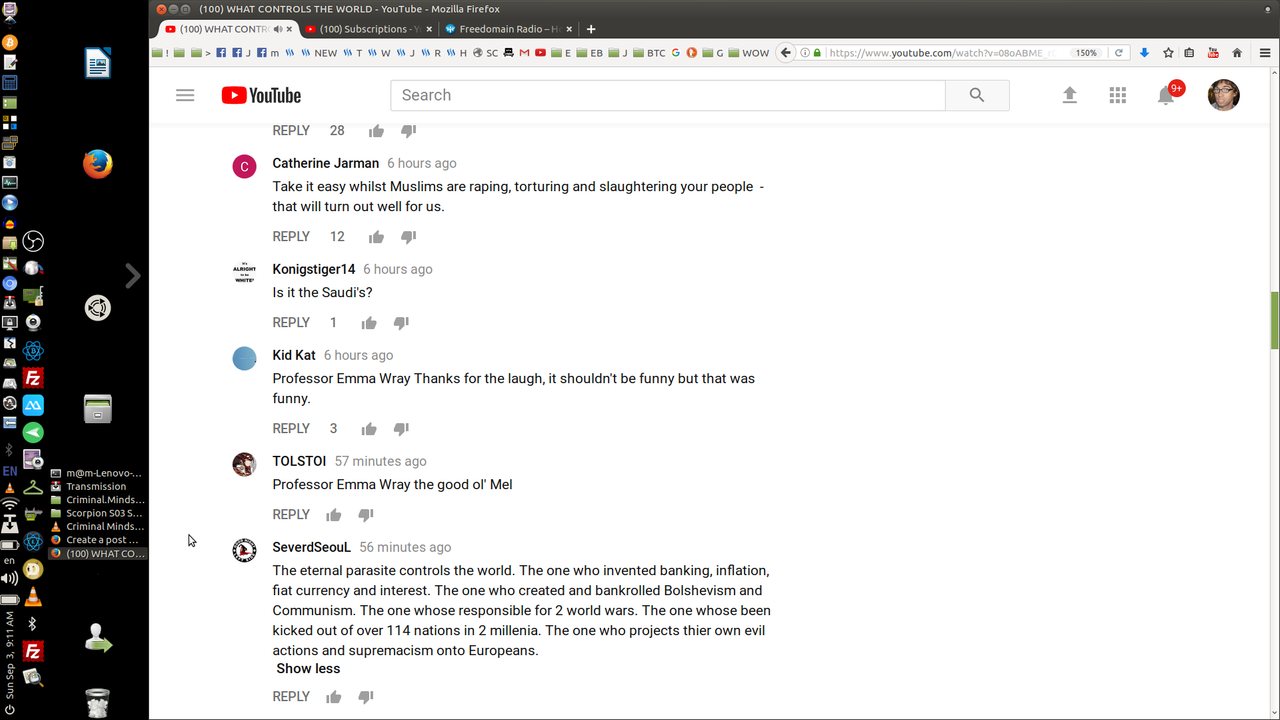Screen dimensions: 1280x720
Task: Focus the YouTube Search input field
Action: (x=668, y=95)
